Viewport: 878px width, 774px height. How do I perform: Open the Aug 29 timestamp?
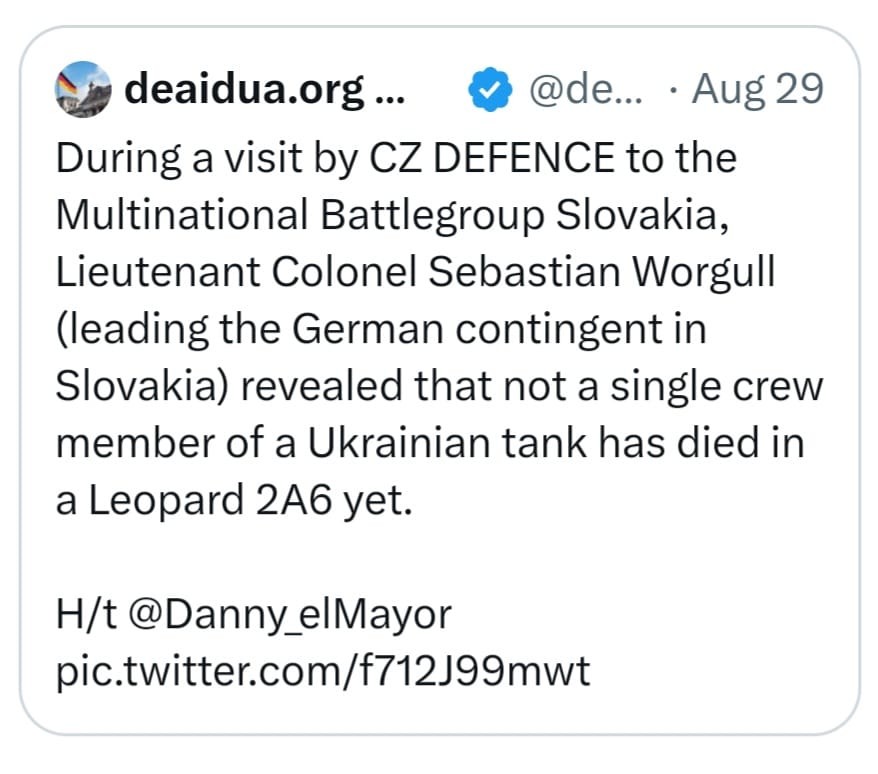coord(757,91)
